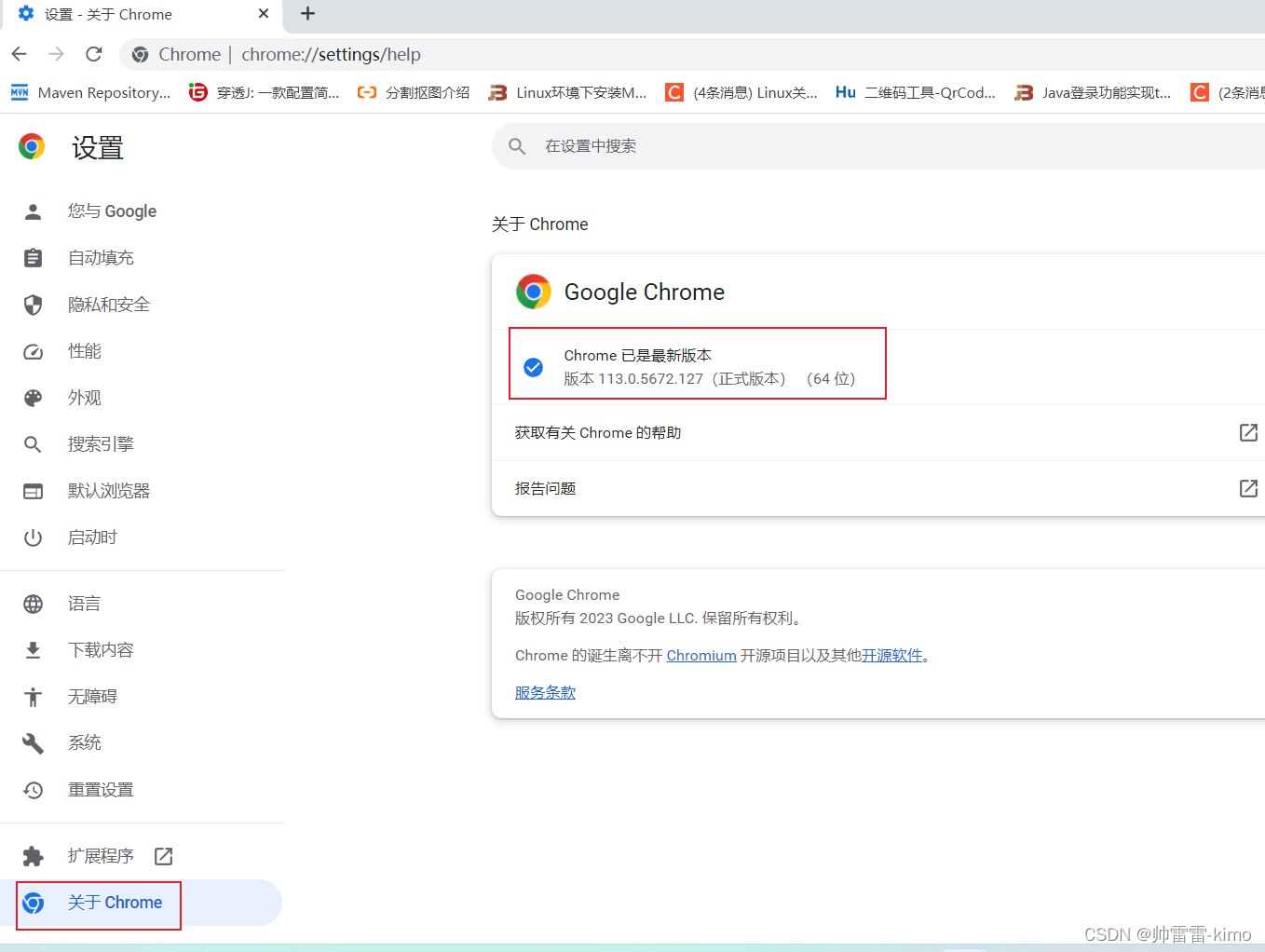This screenshot has height=952, width=1265.
Task: Click the puzzle piece icon for 扩展程序
Action: click(x=33, y=856)
